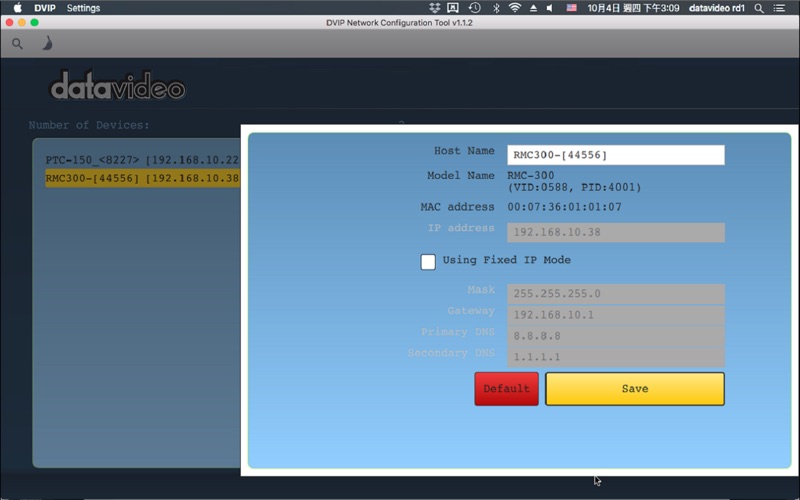The image size is (800, 500).
Task: Open Spotlight search in menu bar
Action: coord(759,8)
